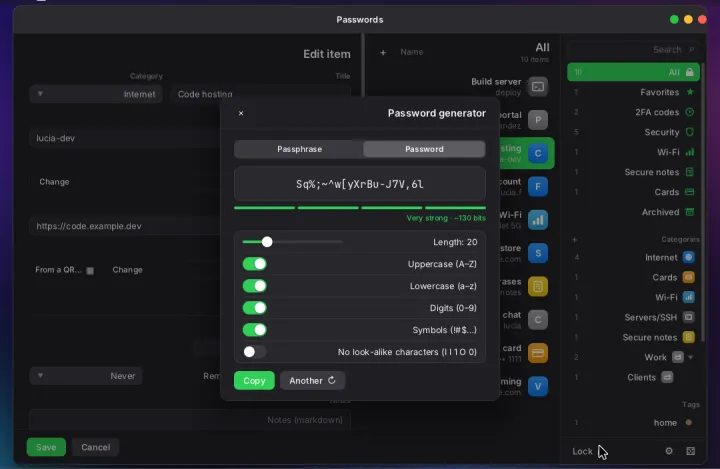This screenshot has width=720, height=469.
Task: Open settings gear icon
Action: 669,451
